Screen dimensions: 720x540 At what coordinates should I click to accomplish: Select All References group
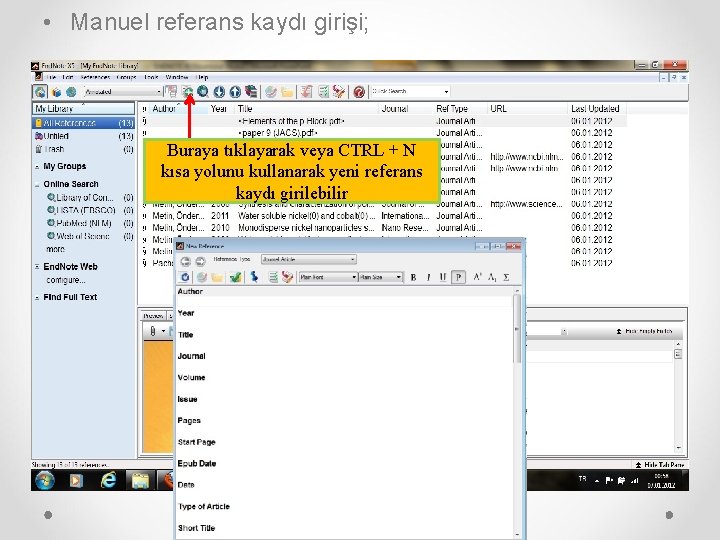[84, 123]
